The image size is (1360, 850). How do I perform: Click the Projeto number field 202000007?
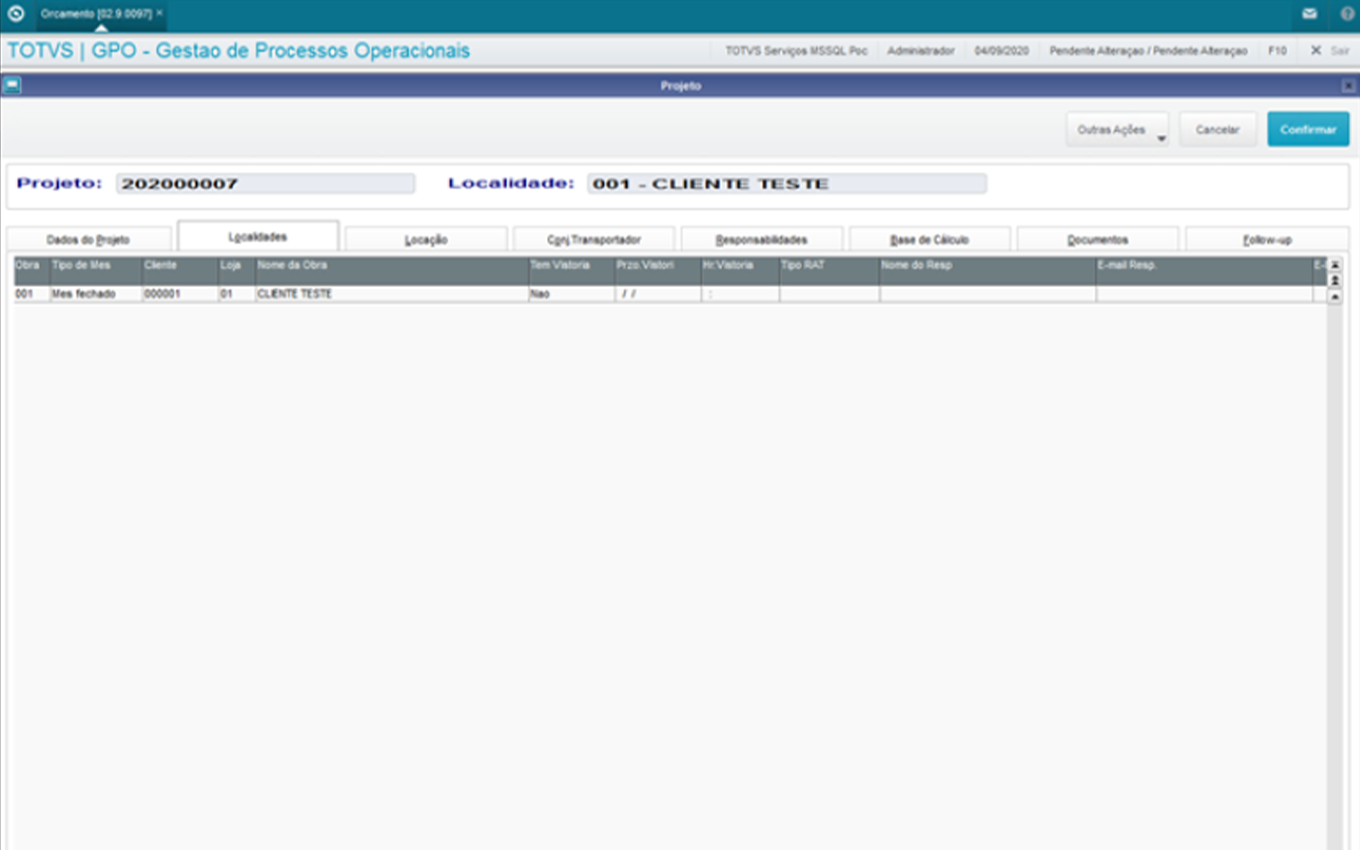pyautogui.click(x=265, y=184)
